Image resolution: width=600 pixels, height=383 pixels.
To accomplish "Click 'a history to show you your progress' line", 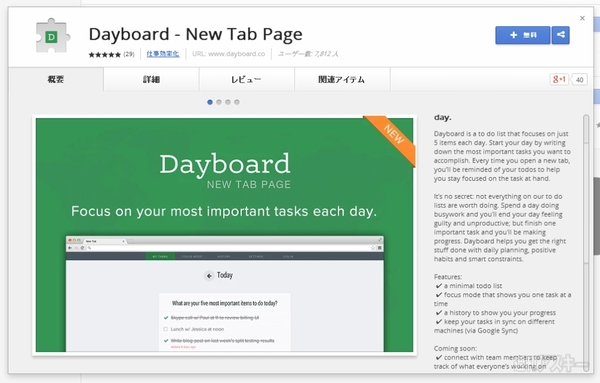I will click(496, 313).
